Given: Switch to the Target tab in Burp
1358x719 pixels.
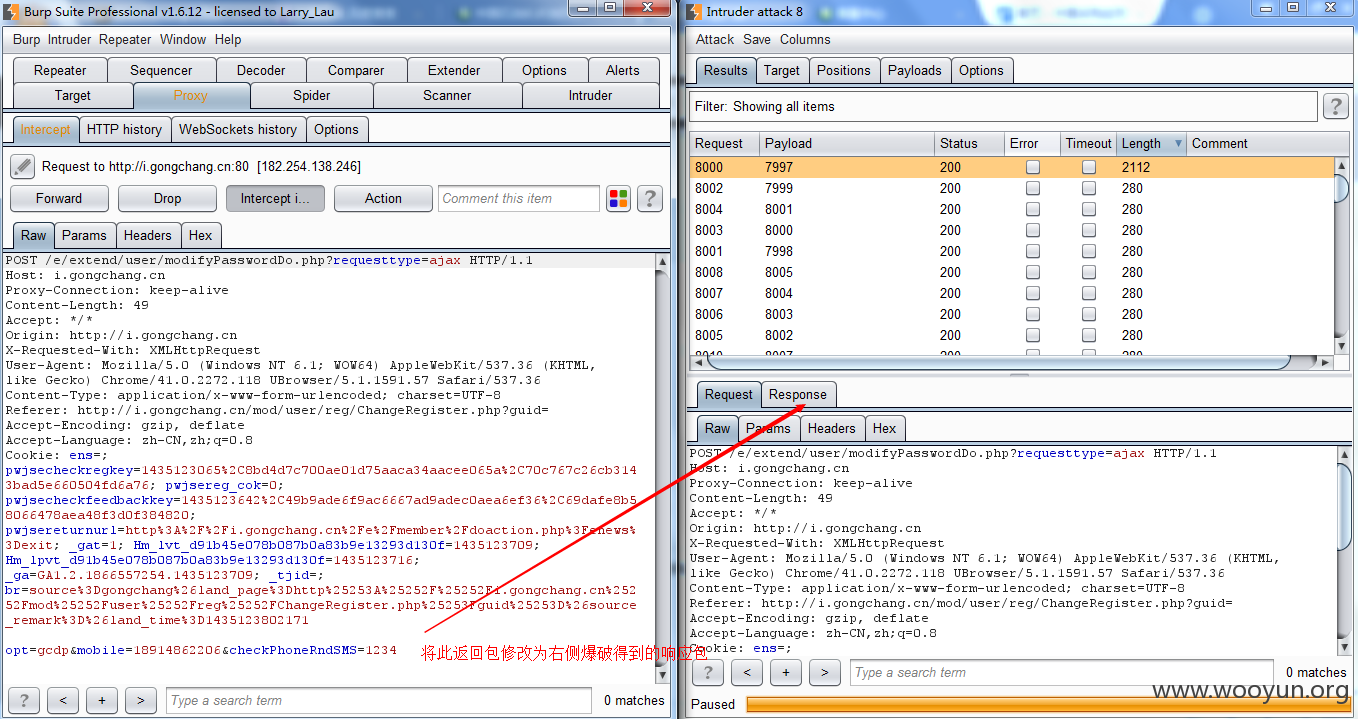Looking at the screenshot, I should [x=73, y=95].
